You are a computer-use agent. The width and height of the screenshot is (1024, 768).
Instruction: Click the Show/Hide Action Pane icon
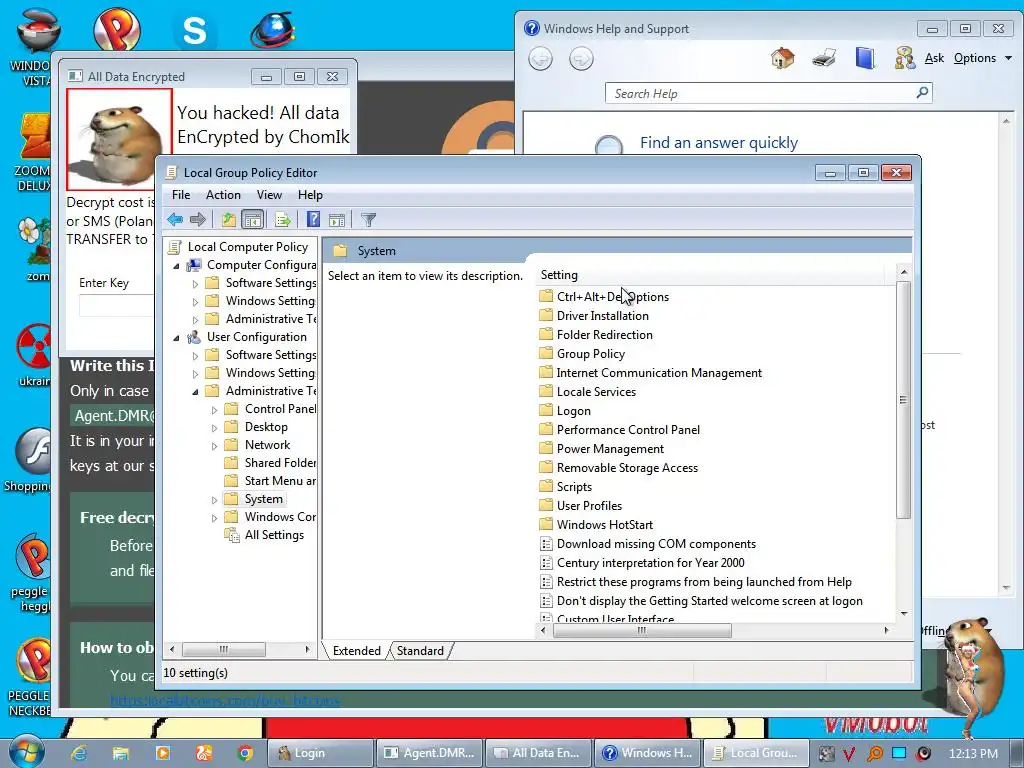click(x=337, y=219)
